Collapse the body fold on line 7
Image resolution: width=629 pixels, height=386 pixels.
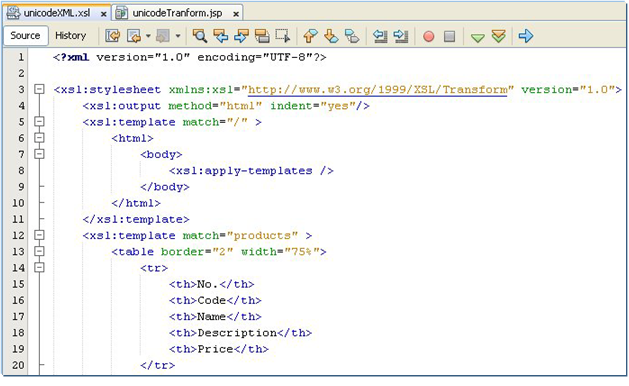click(x=39, y=154)
